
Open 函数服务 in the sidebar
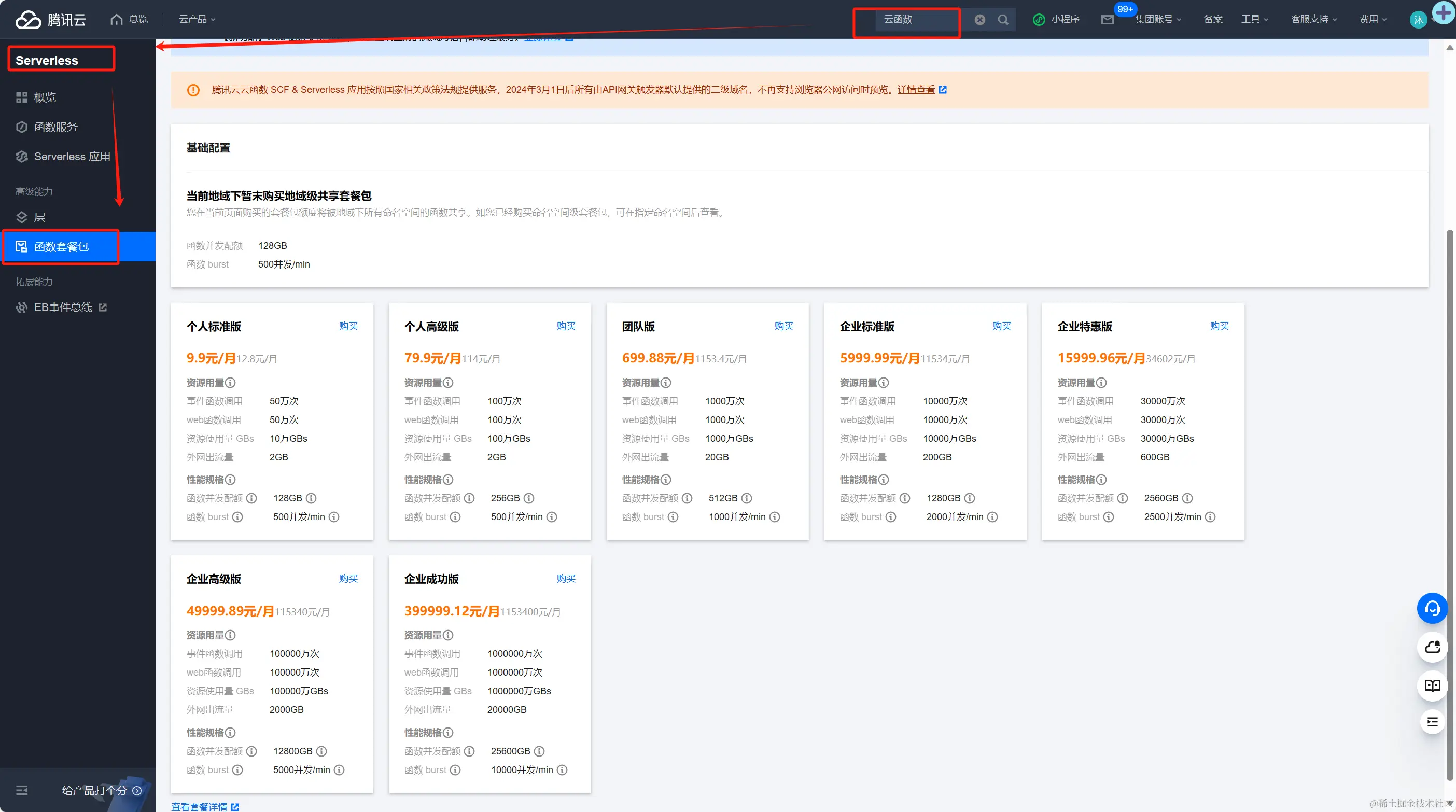click(x=55, y=127)
